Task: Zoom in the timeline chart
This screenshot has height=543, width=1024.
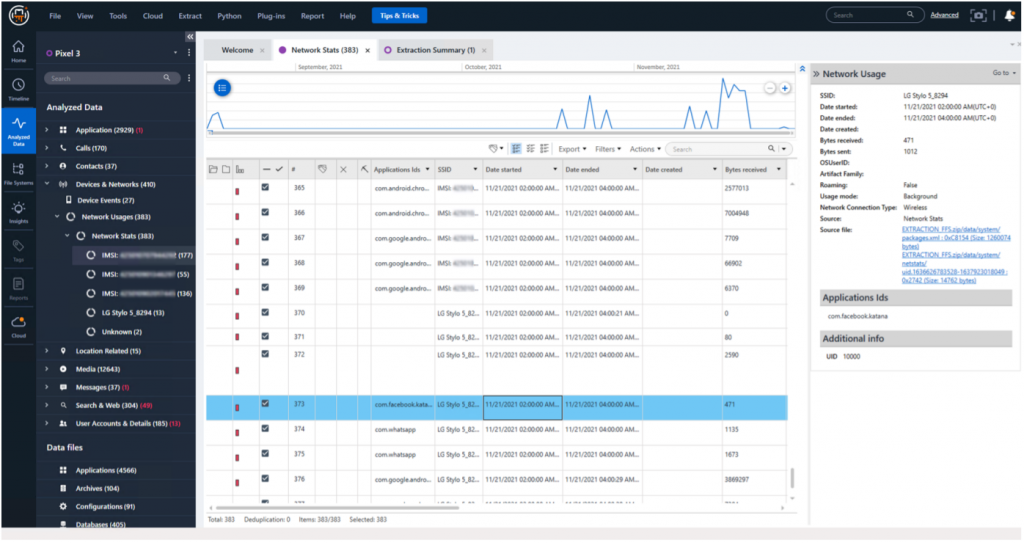Action: (x=785, y=88)
